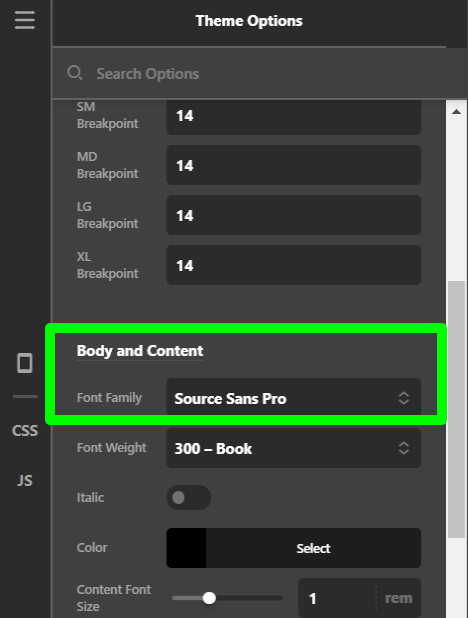This screenshot has width=468, height=618.
Task: Click the rem unit label
Action: (x=399, y=598)
